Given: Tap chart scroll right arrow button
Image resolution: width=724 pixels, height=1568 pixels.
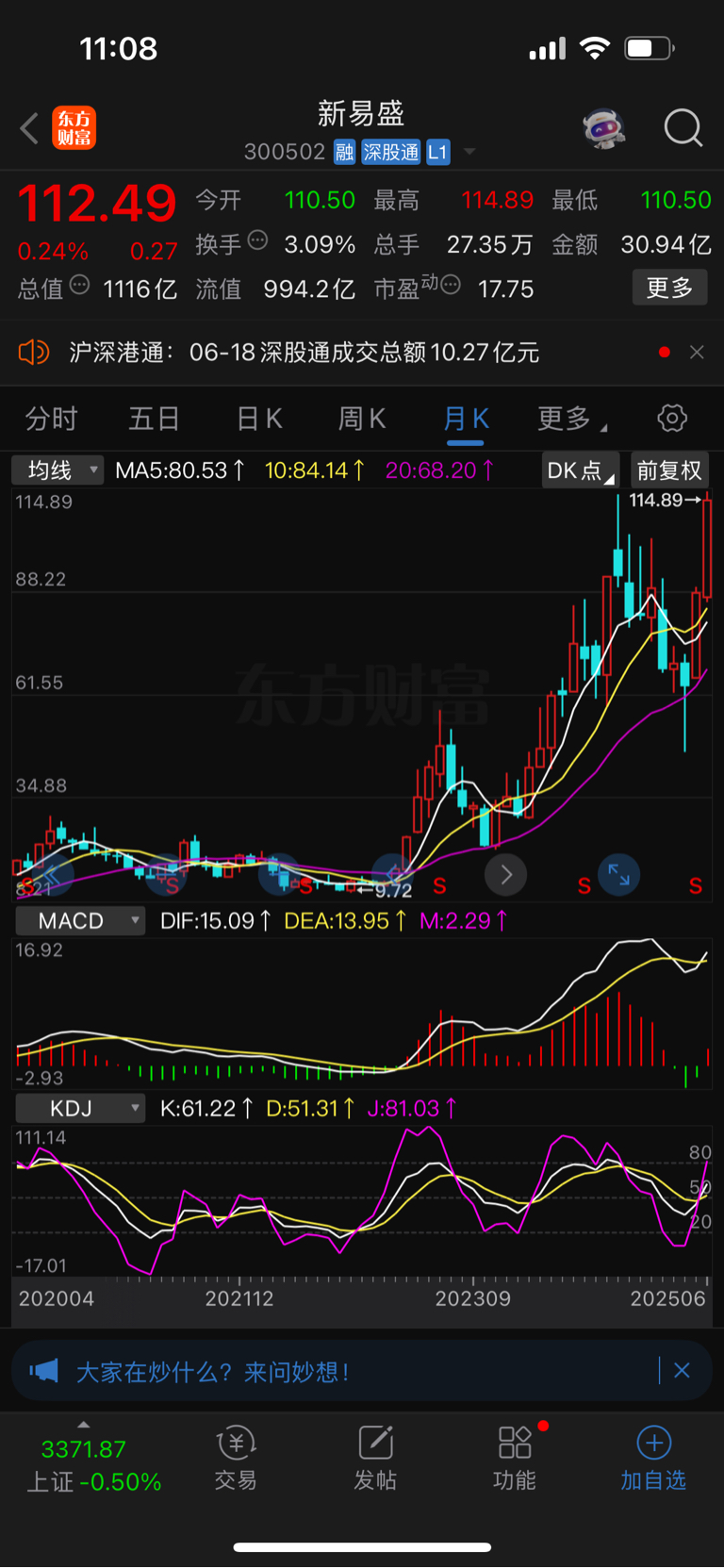Looking at the screenshot, I should point(505,875).
